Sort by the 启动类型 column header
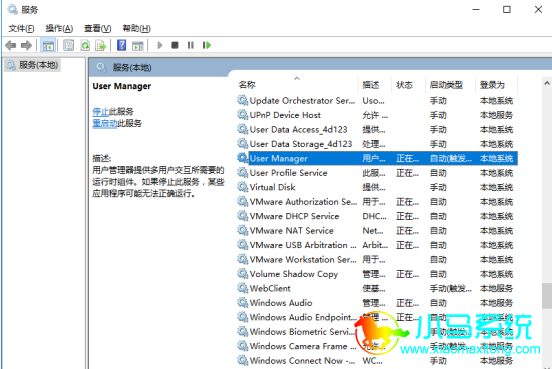This screenshot has width=552, height=369. click(x=450, y=85)
